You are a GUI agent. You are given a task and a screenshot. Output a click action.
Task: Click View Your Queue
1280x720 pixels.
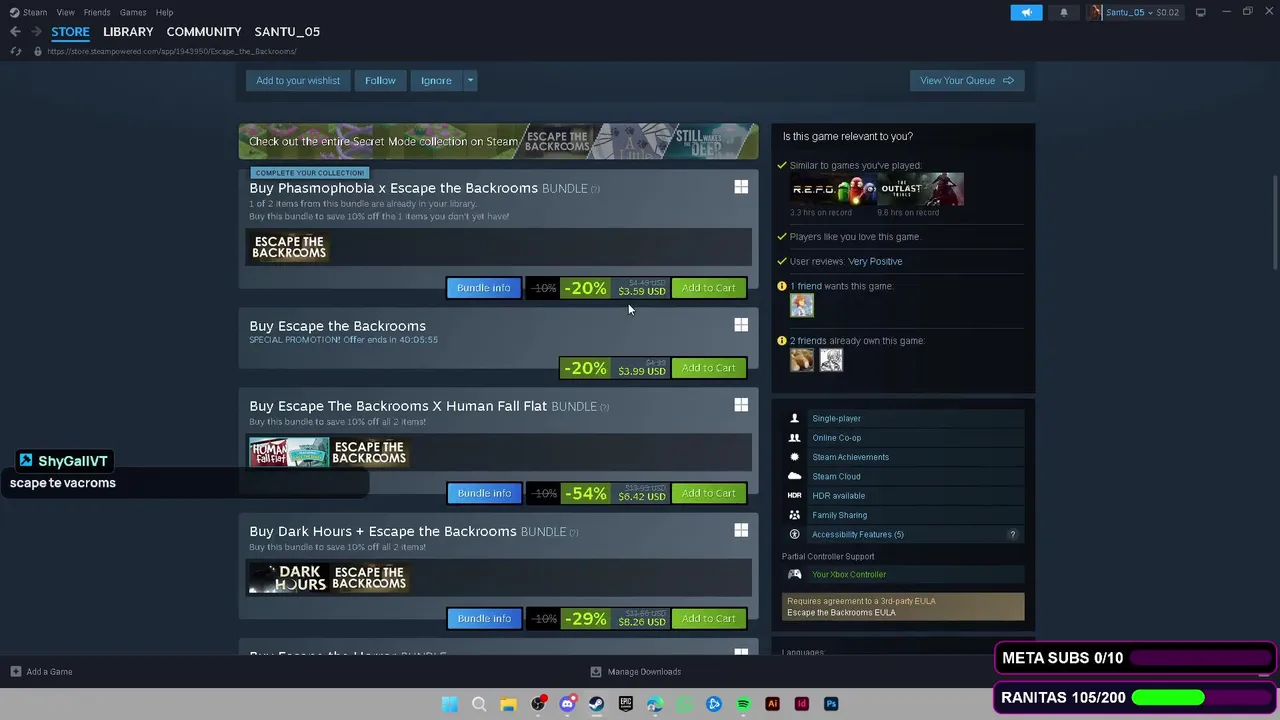967,81
